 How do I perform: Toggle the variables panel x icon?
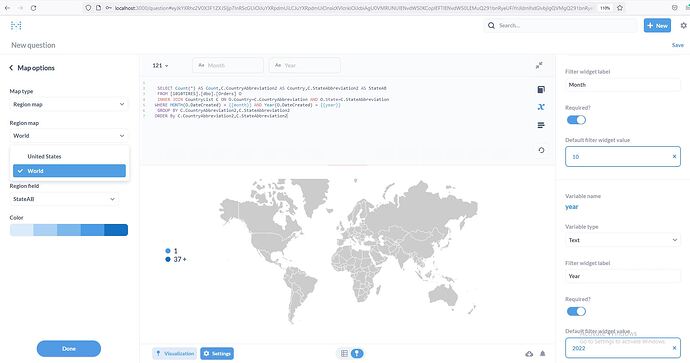point(541,107)
